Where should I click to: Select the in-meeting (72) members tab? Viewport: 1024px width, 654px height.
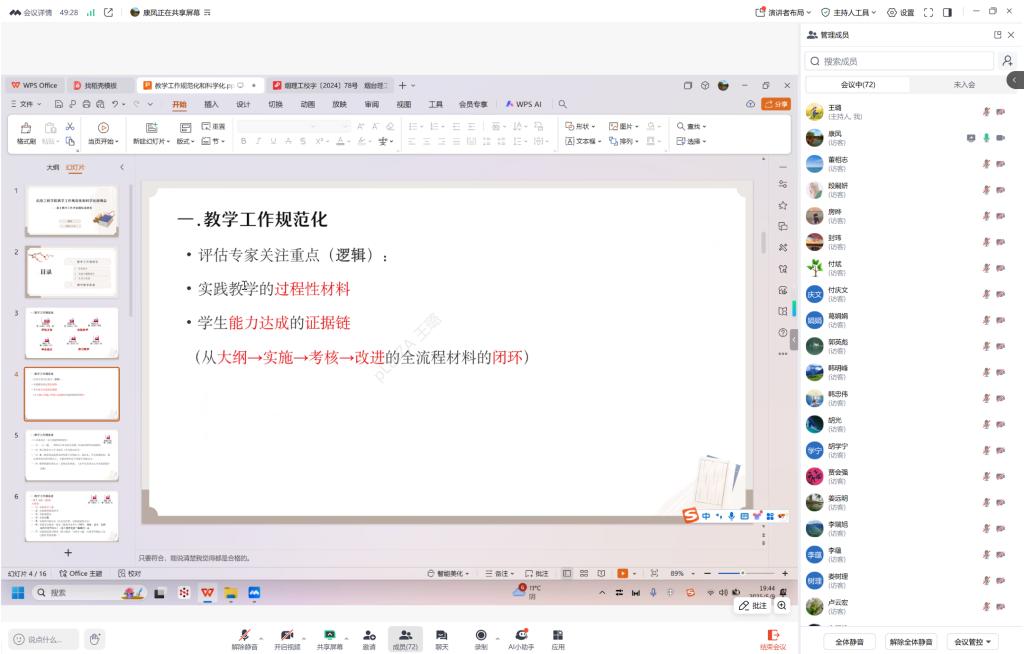(858, 85)
